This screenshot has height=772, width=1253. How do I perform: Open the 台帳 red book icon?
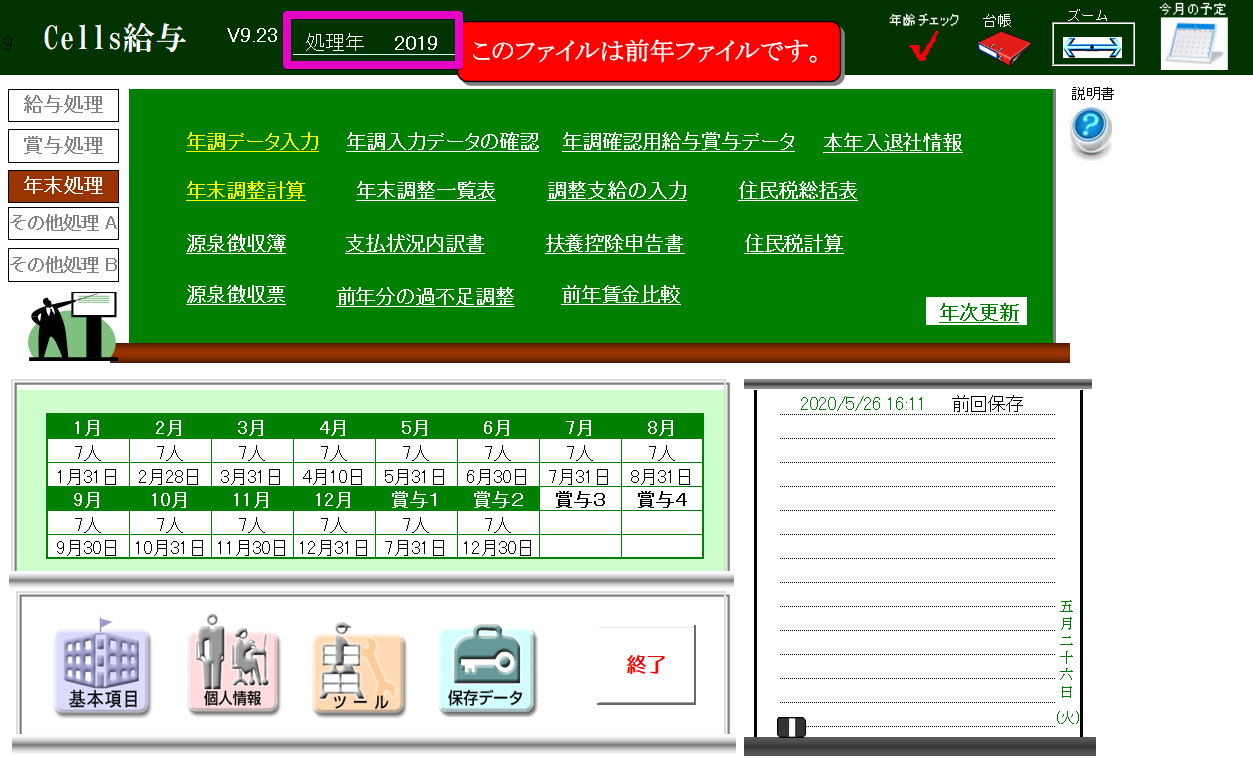tap(1003, 47)
